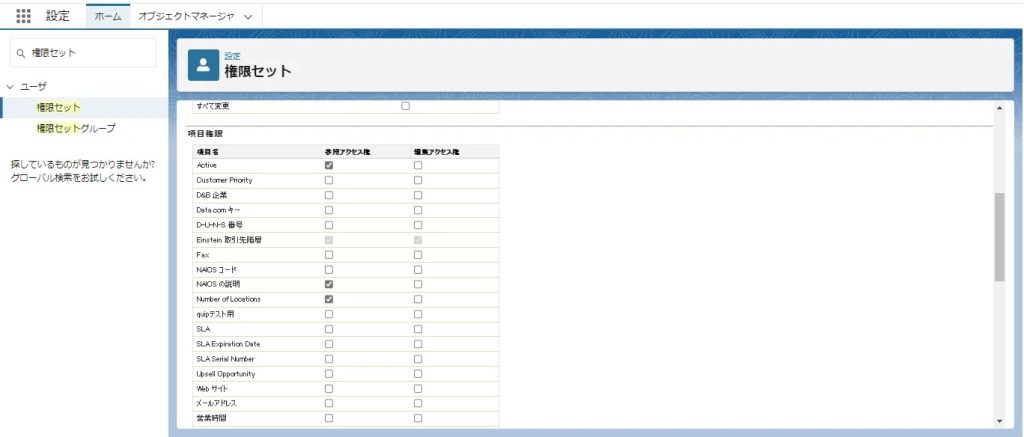Check read access for SLA
Image resolution: width=1024 pixels, height=437 pixels.
pyautogui.click(x=328, y=329)
